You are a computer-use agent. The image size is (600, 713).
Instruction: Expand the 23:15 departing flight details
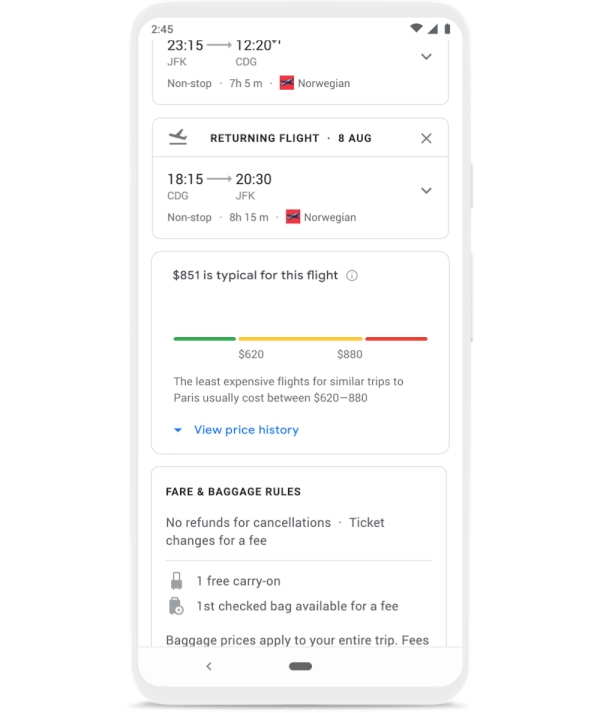coord(426,57)
